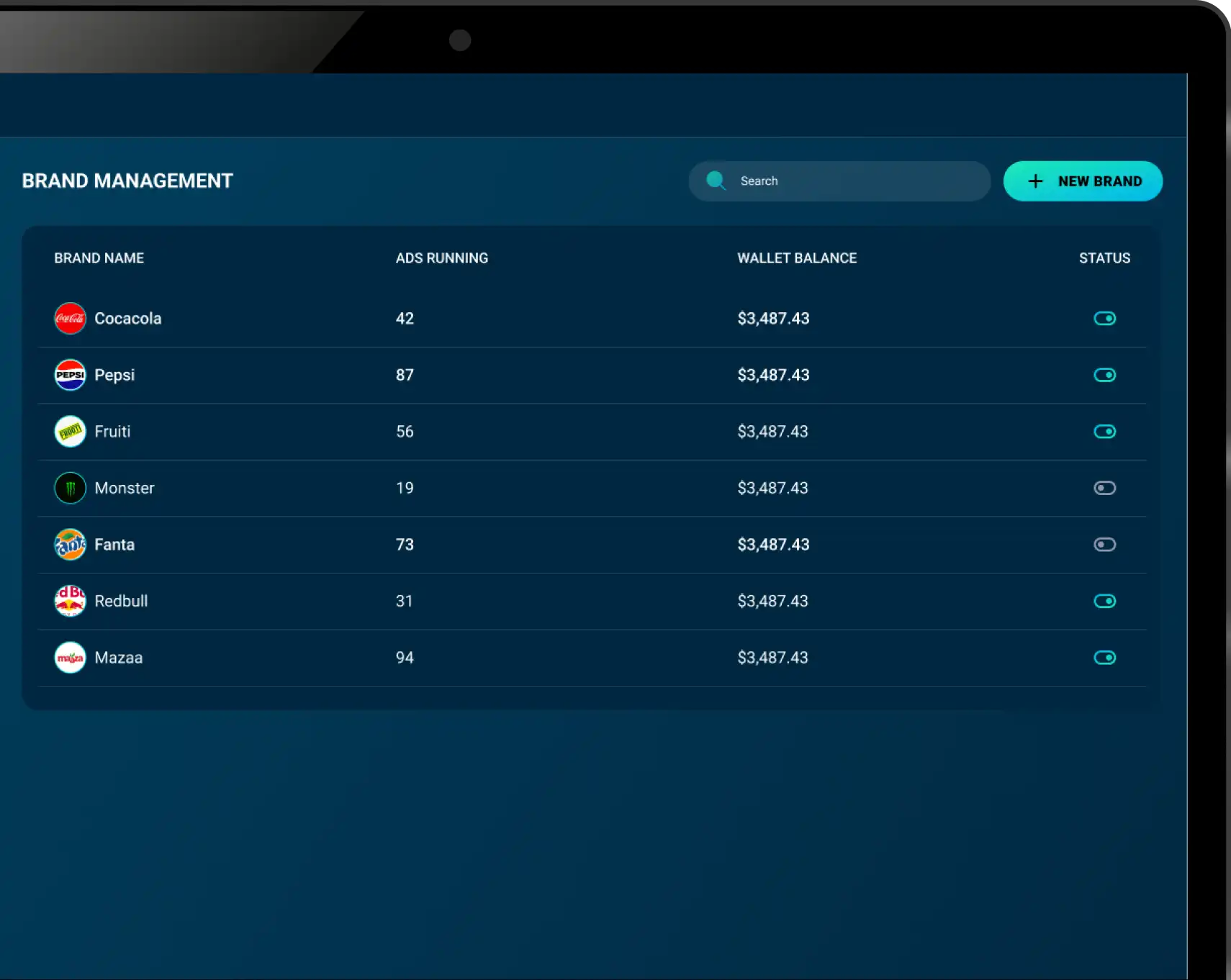Click the Monster brand logo
The image size is (1231, 980).
pos(70,488)
